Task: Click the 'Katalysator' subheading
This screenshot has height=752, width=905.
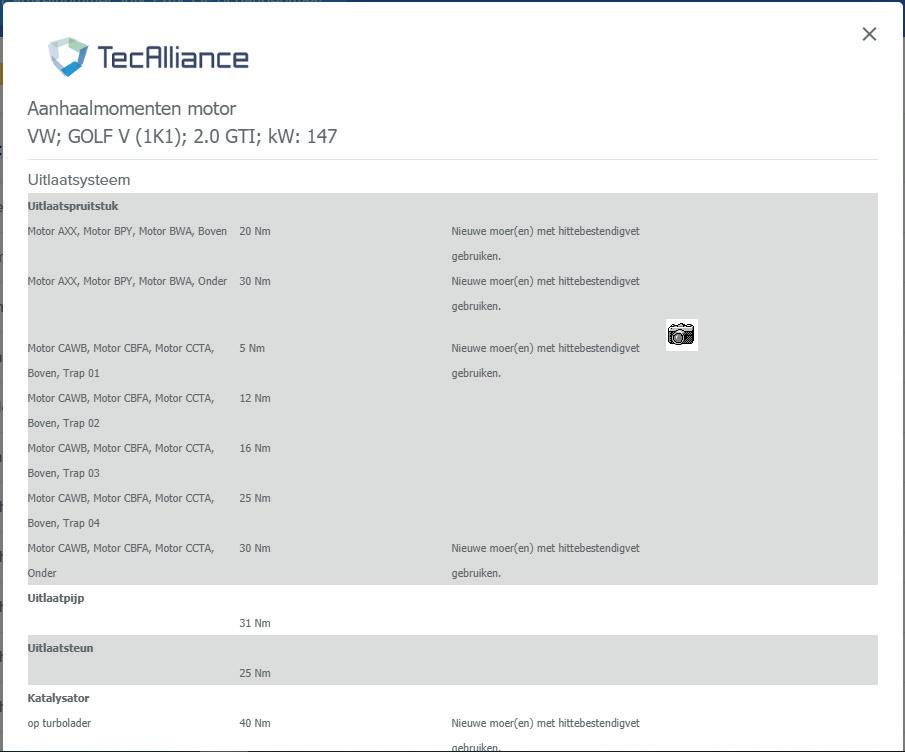Action: [x=58, y=698]
